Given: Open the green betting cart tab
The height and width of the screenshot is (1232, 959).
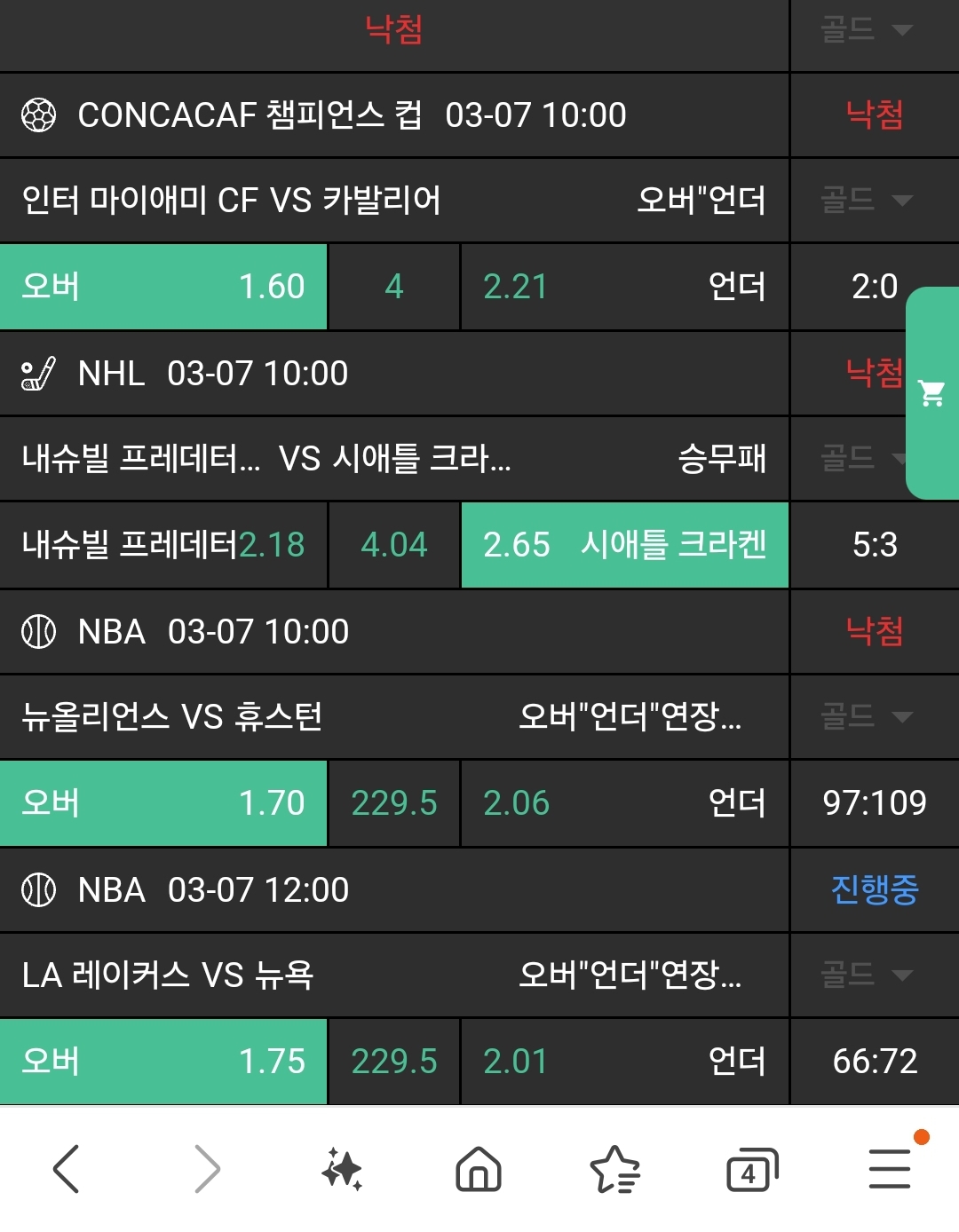Looking at the screenshot, I should (932, 392).
